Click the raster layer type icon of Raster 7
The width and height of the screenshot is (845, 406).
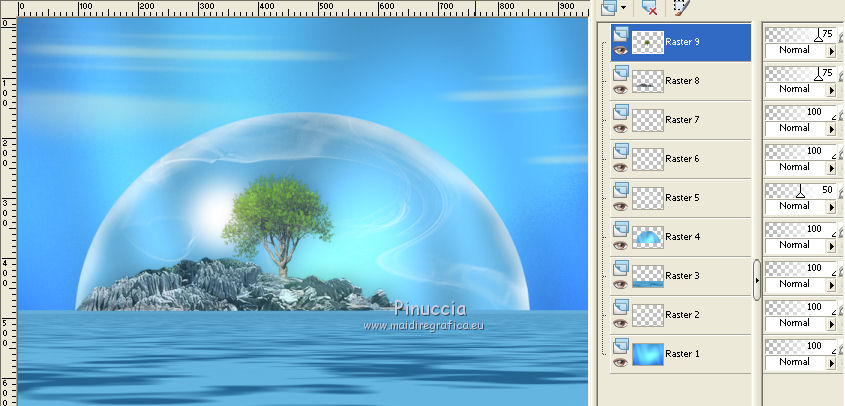tap(621, 112)
